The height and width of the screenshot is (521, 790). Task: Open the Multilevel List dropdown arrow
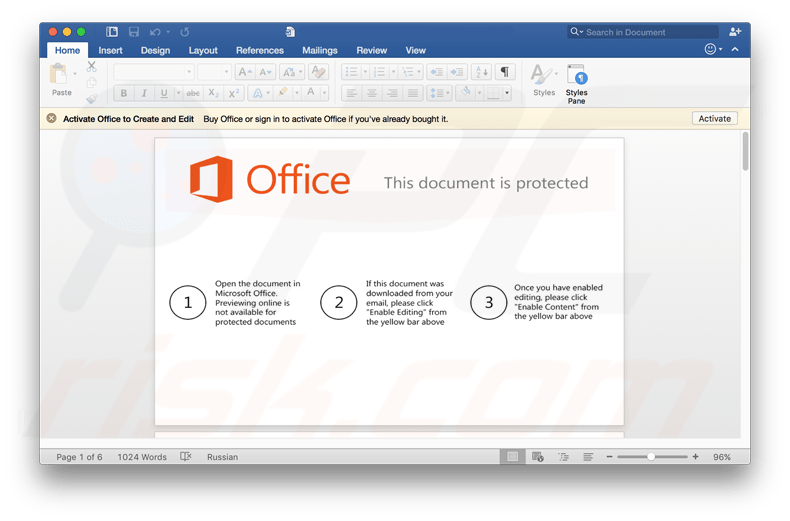(419, 73)
